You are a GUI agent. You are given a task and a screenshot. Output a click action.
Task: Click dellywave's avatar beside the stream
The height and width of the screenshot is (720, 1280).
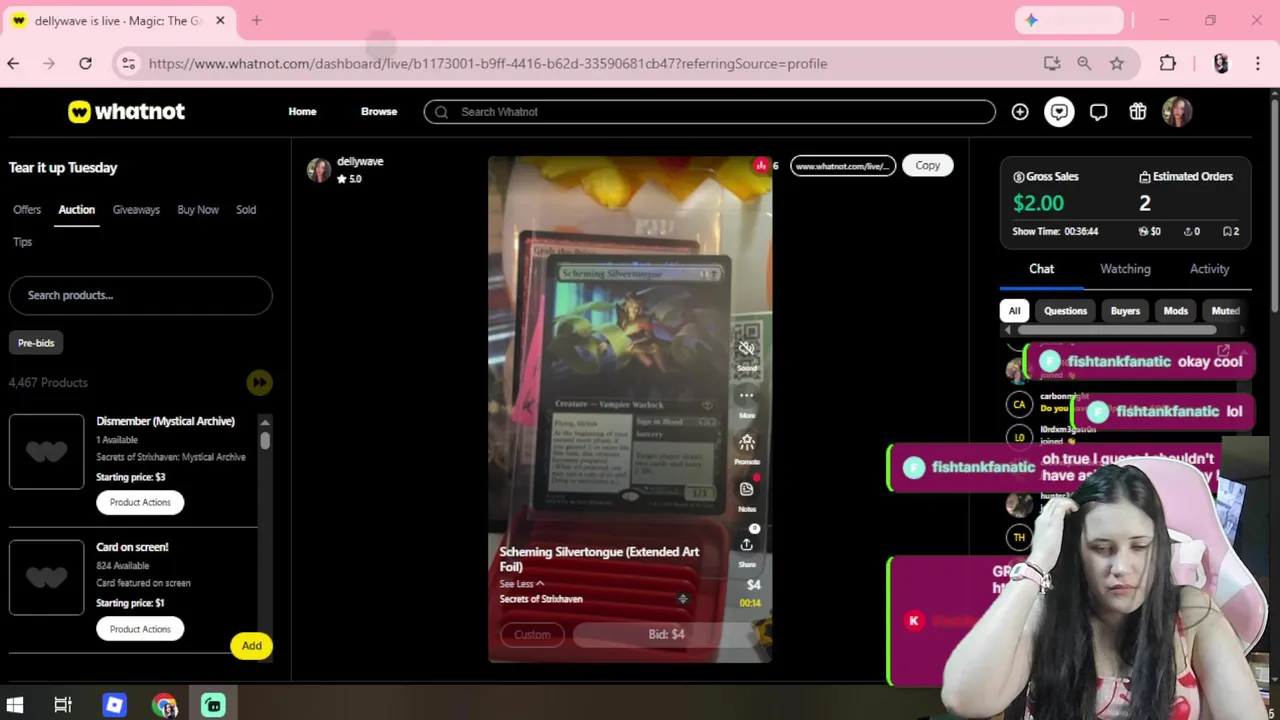pos(319,170)
